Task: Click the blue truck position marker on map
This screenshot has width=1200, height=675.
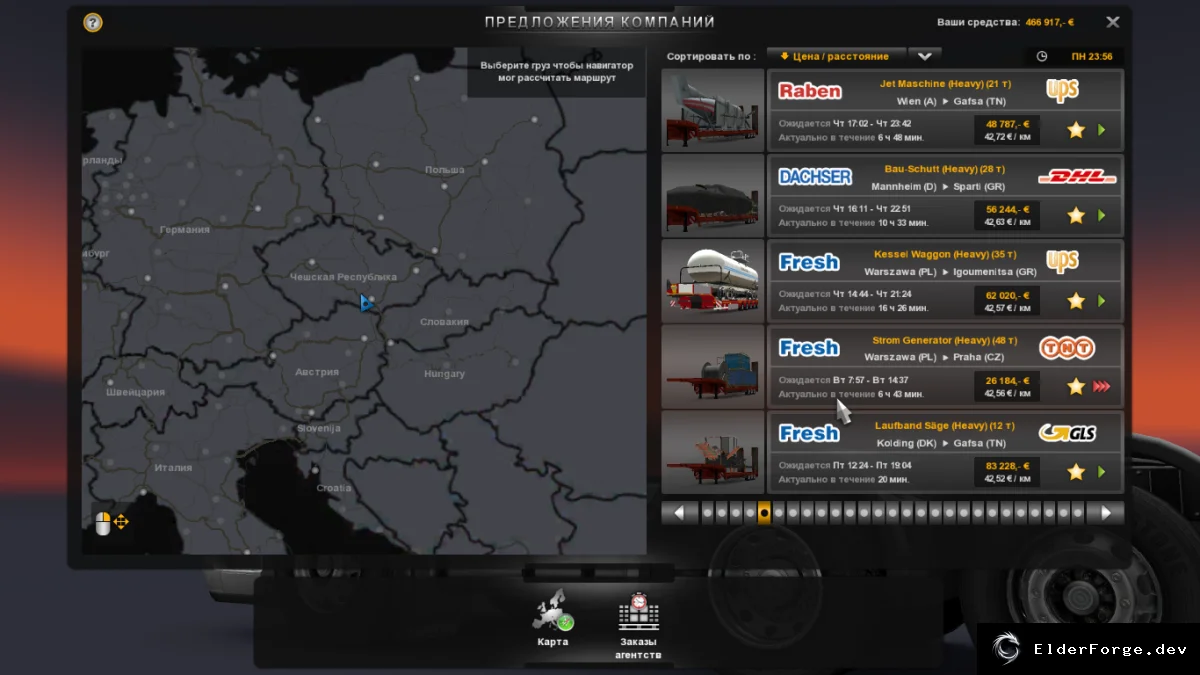Action: coord(366,302)
